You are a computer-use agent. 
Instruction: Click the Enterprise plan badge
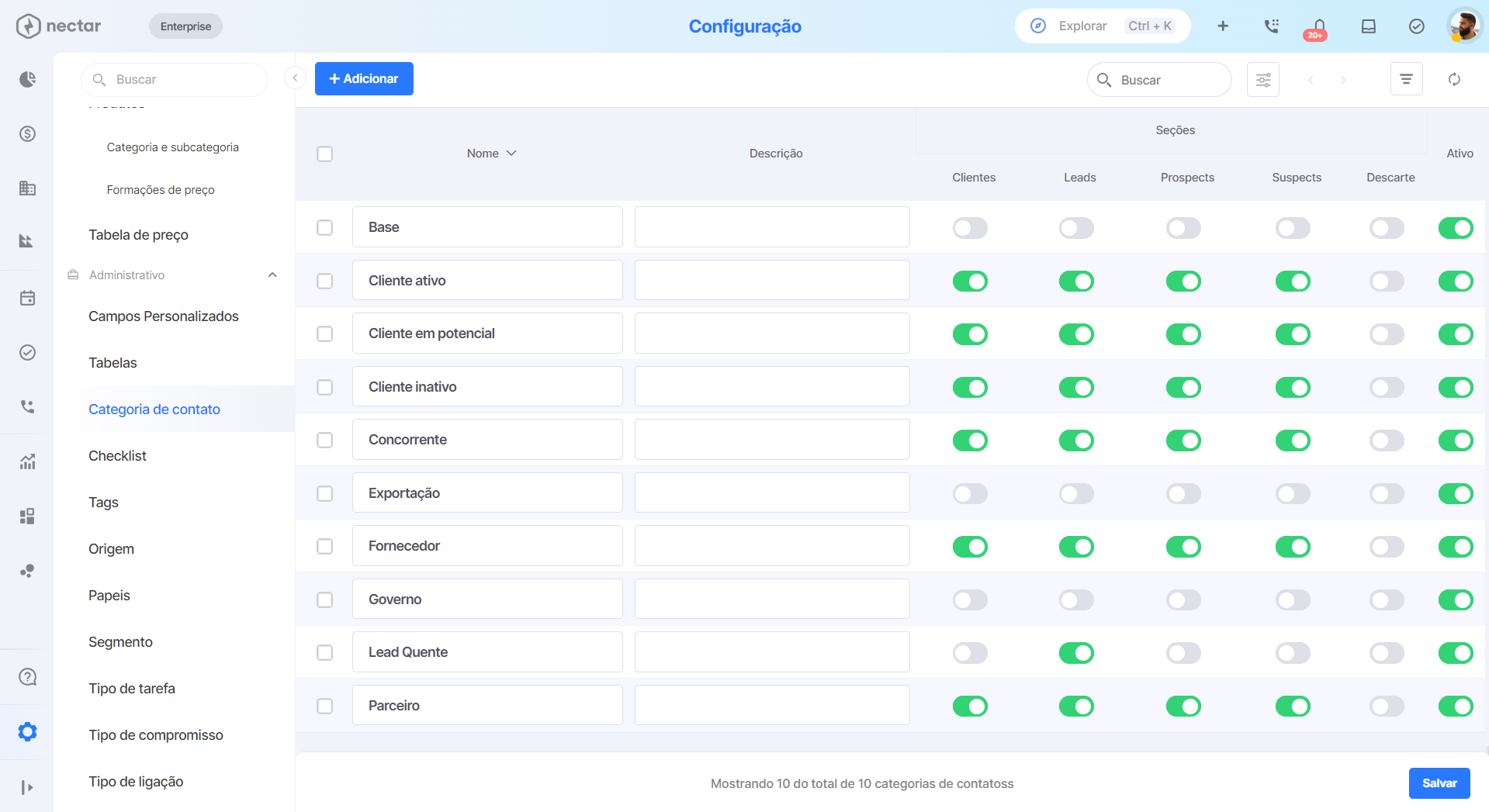pos(185,26)
